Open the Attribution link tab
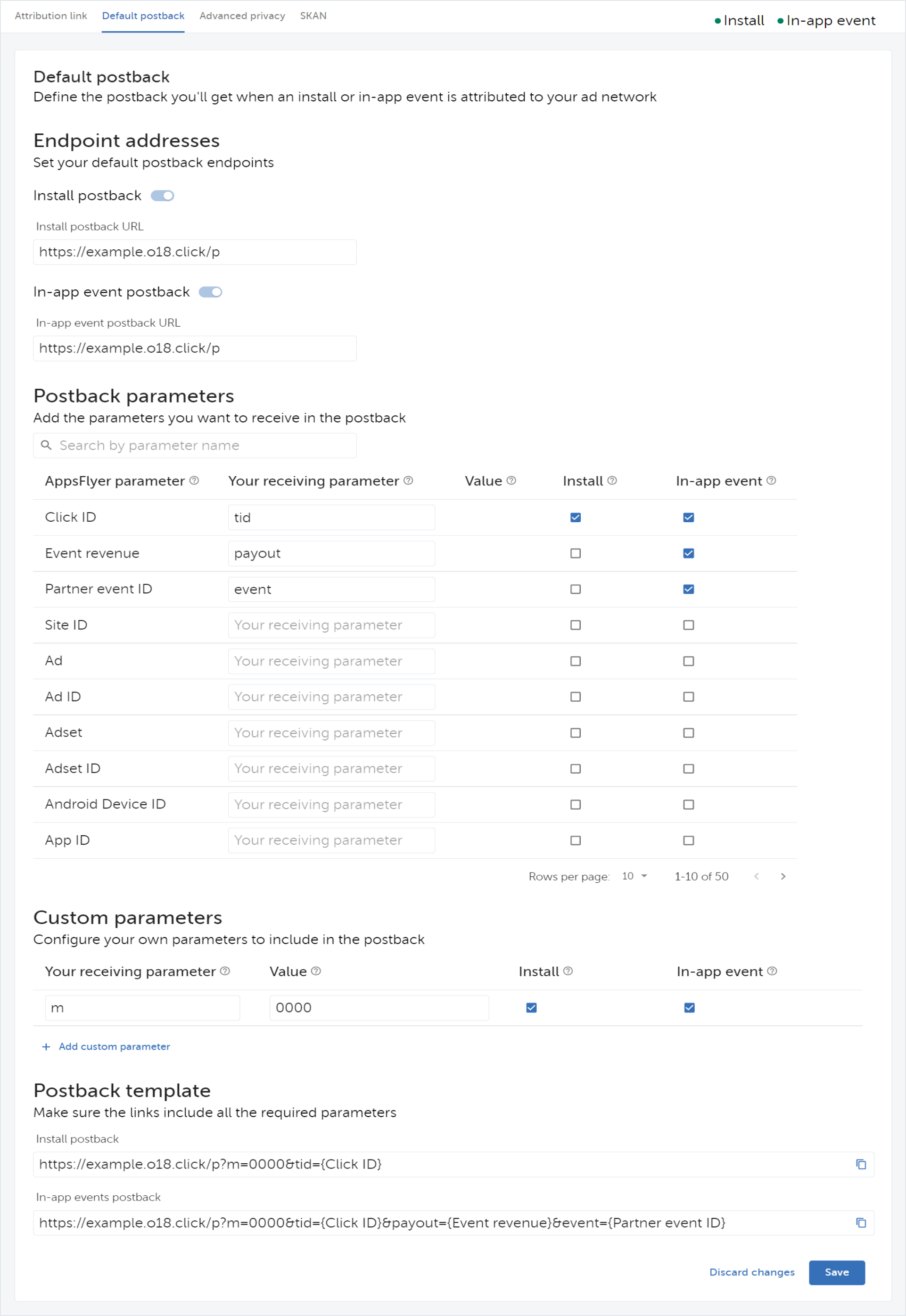Image resolution: width=906 pixels, height=1316 pixels. 50,16
